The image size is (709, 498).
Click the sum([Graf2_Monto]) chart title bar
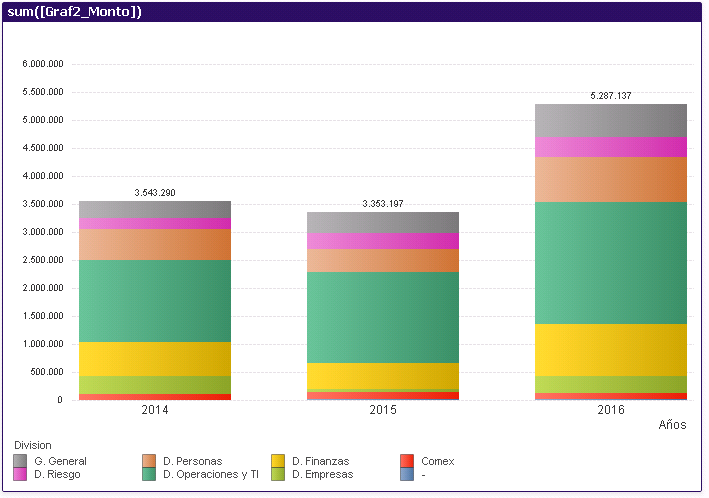352,12
